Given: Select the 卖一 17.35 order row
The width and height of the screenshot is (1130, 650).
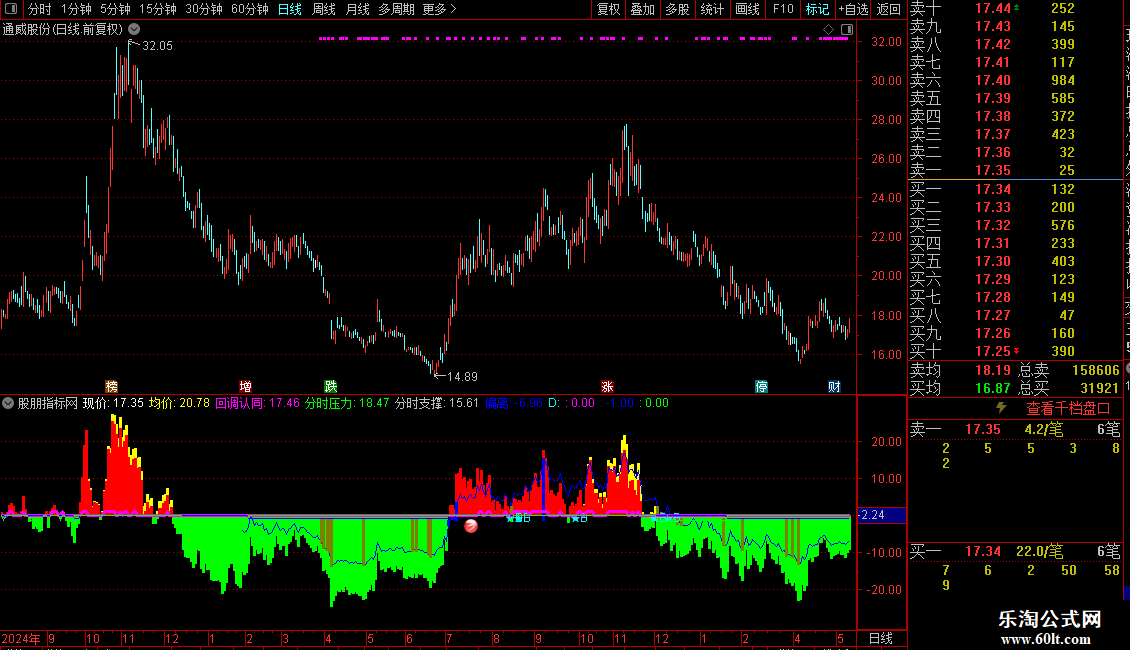Looking at the screenshot, I should click(x=1015, y=170).
